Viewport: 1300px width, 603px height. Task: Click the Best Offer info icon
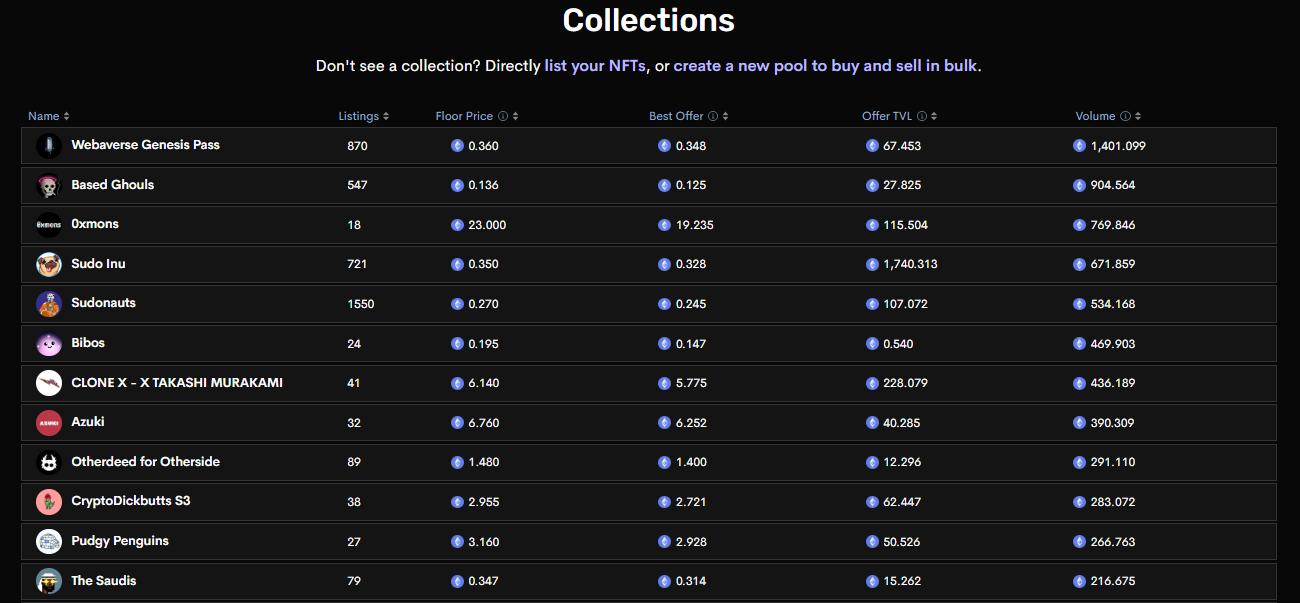[713, 116]
